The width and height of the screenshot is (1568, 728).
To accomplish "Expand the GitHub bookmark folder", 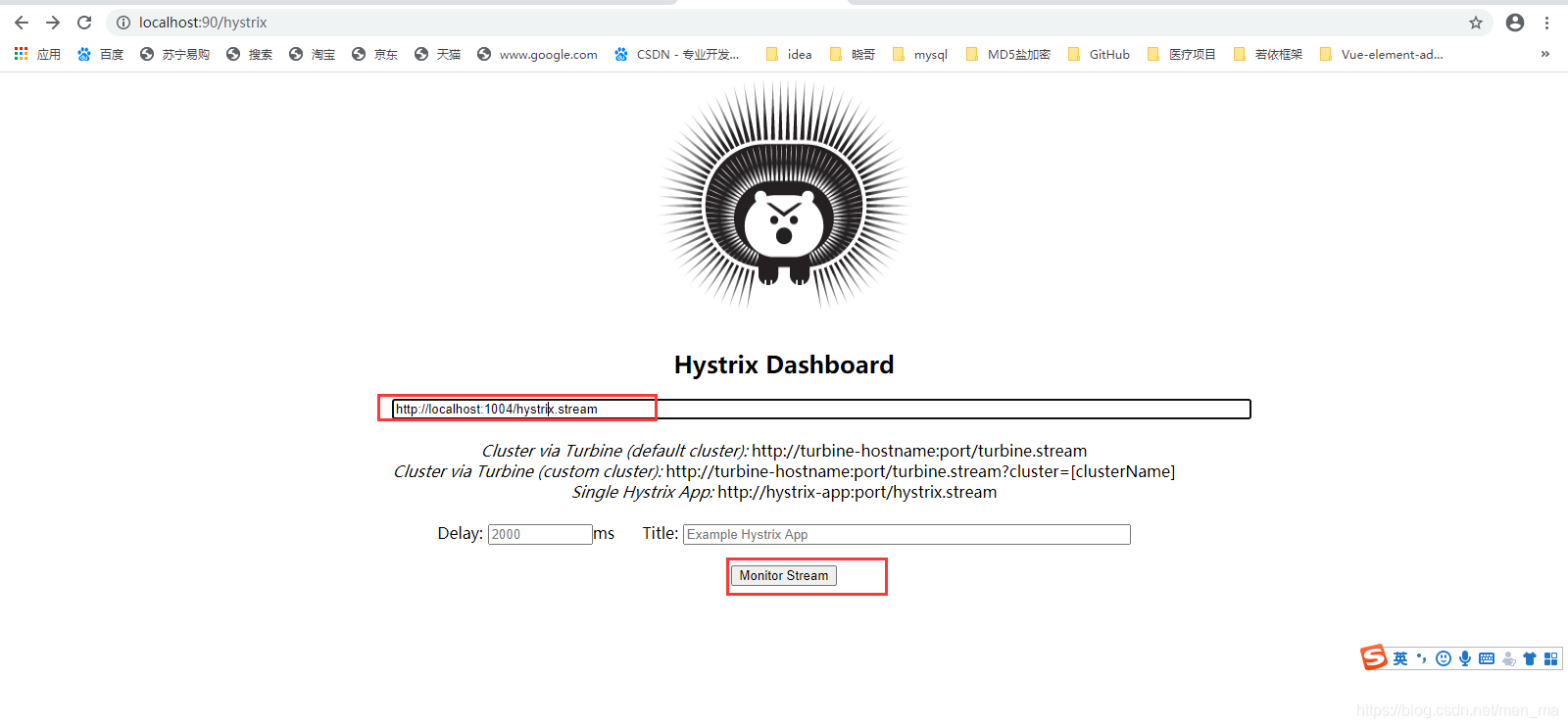I will [1099, 54].
